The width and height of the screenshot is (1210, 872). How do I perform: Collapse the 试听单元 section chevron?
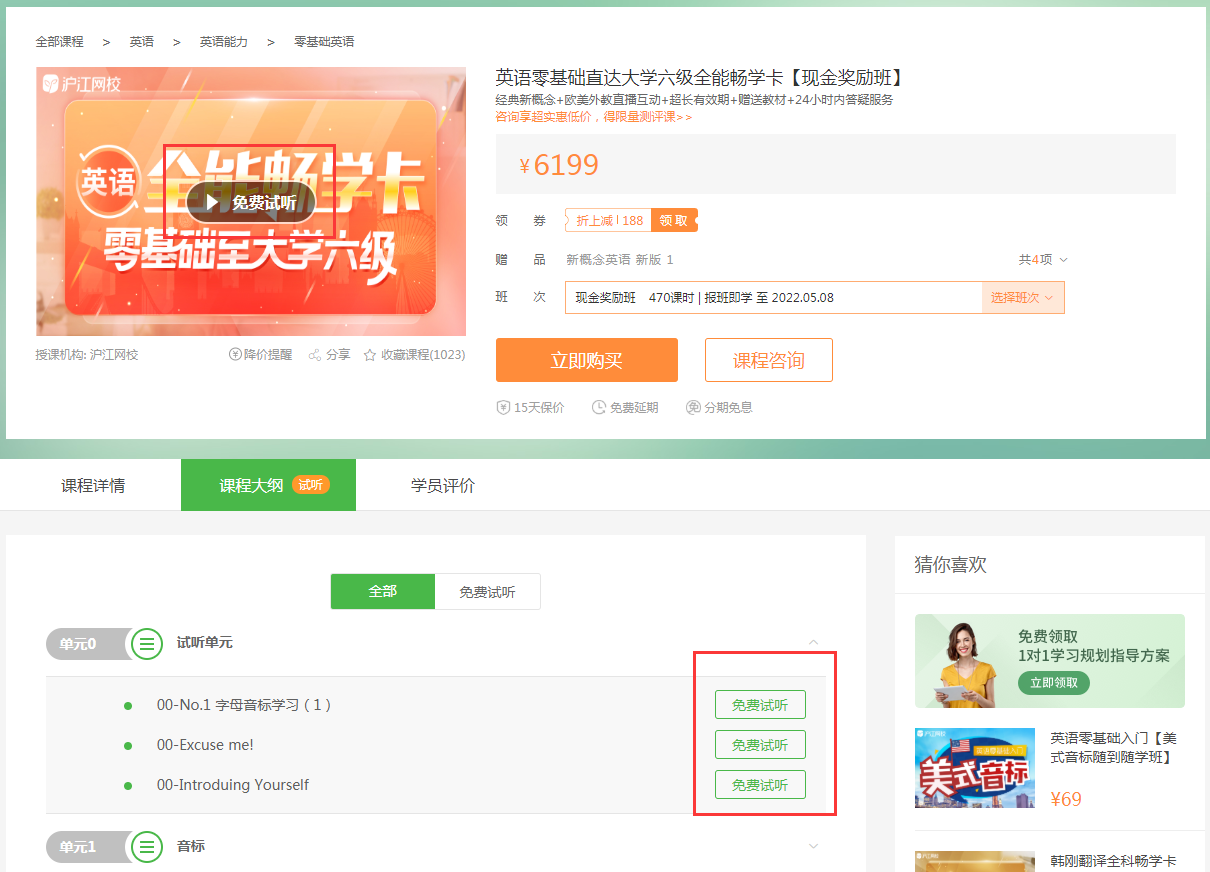[813, 643]
